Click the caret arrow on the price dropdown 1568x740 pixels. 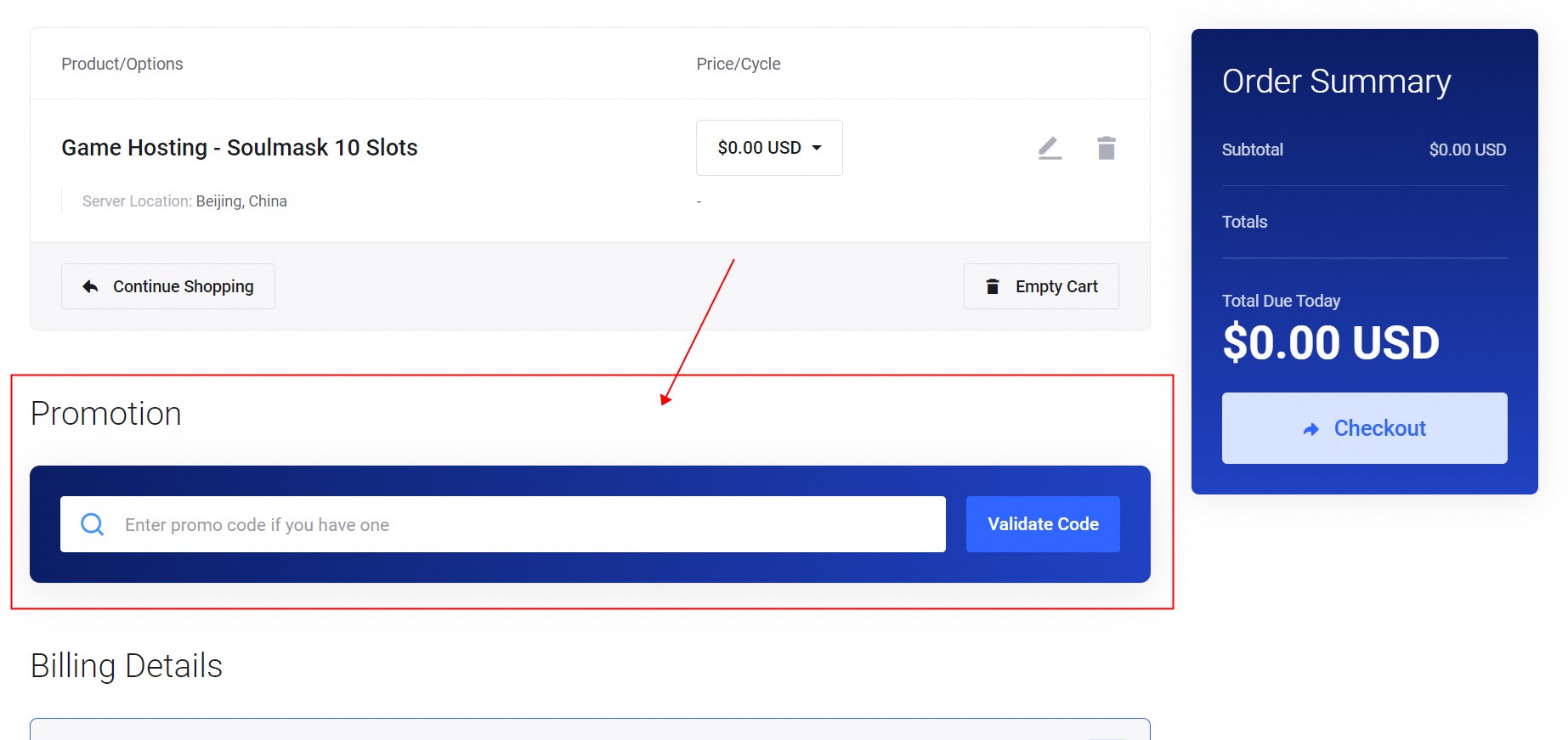[817, 148]
